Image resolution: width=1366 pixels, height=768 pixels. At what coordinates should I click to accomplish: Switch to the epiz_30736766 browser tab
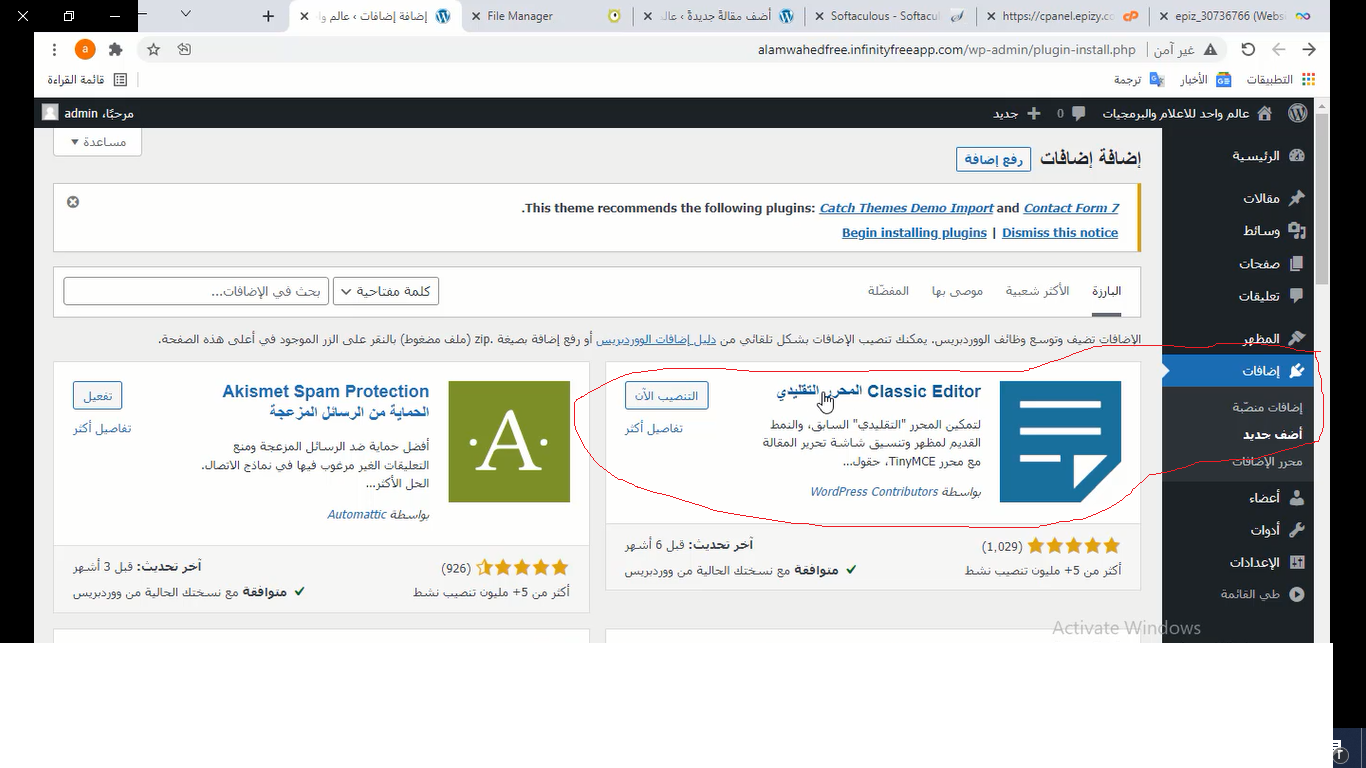1234,16
